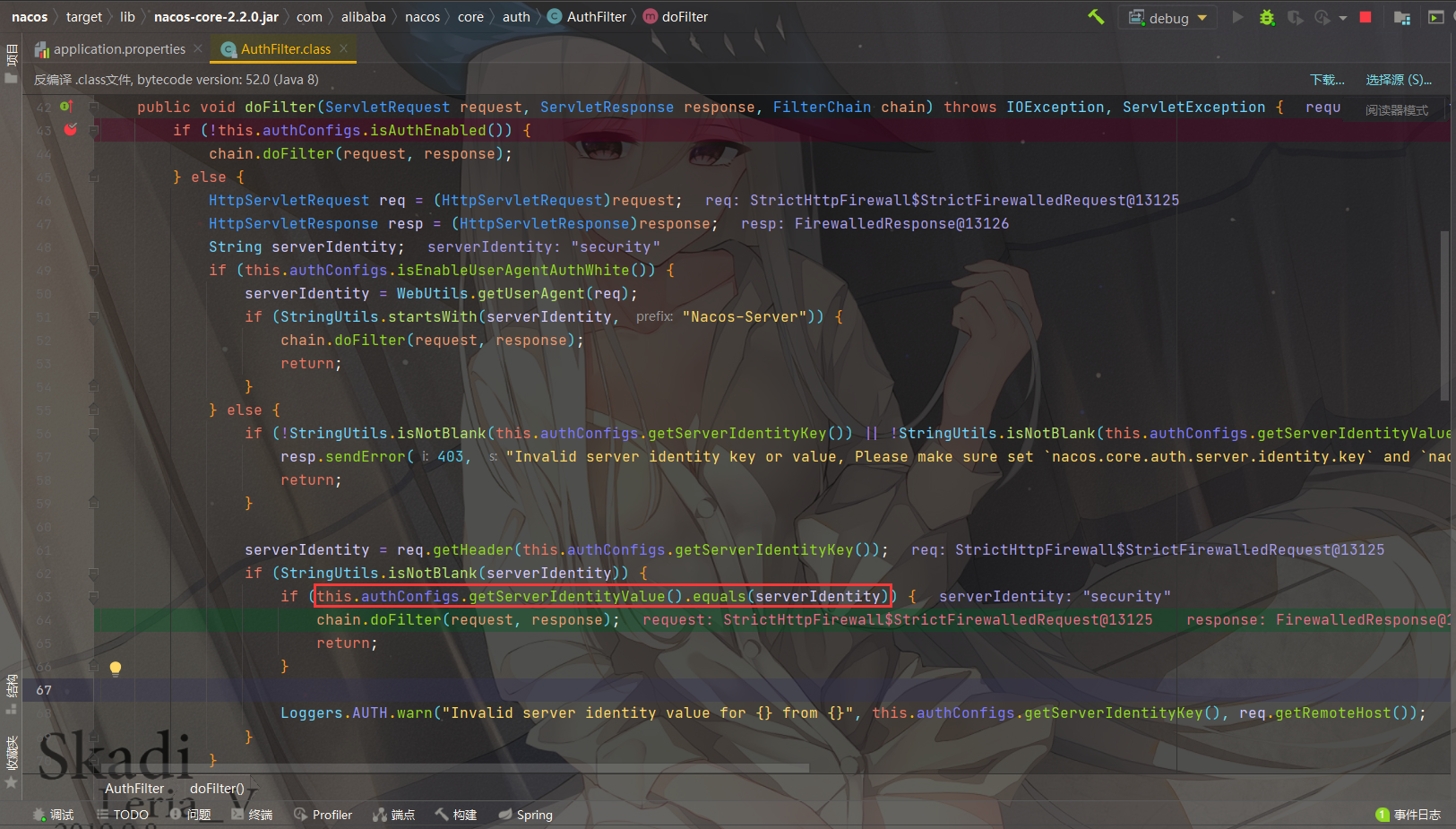
Task: Collapse the doFilter method fold on line 42
Action: click(93, 107)
